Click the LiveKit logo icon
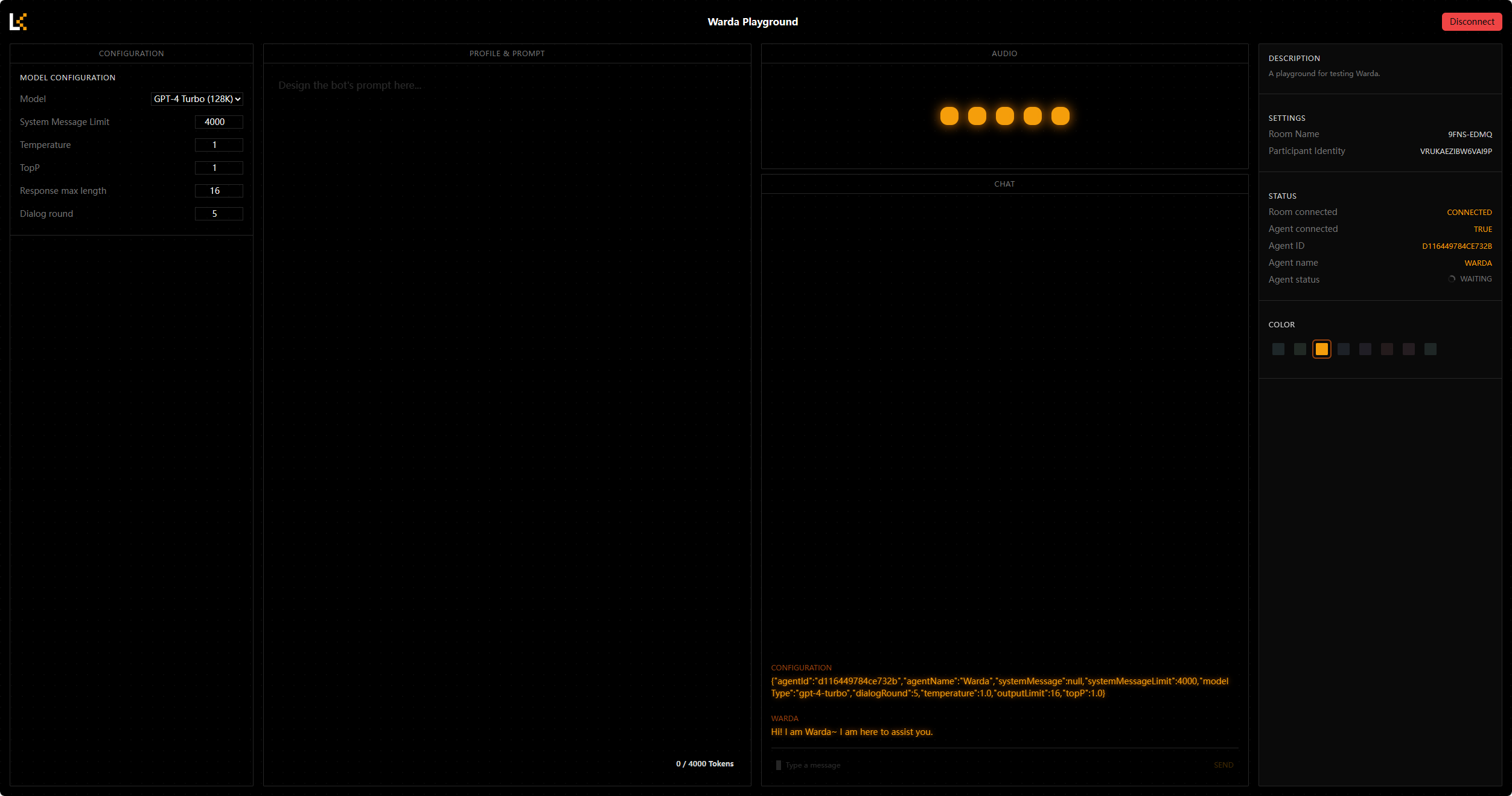1512x796 pixels. pyautogui.click(x=18, y=22)
